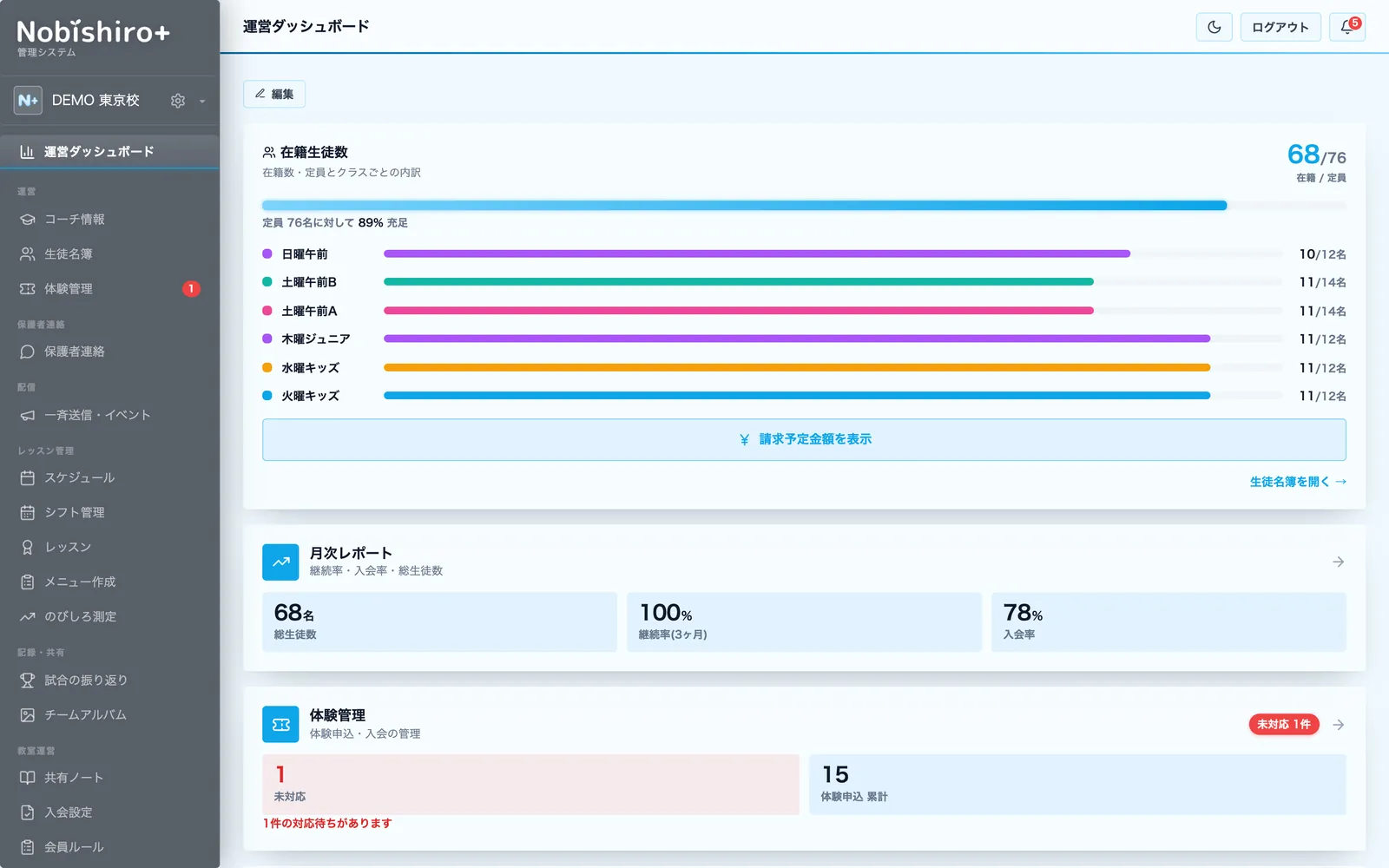Click the 共有ノート book icon
Screen dimensions: 1389x868
pyautogui.click(x=28, y=778)
